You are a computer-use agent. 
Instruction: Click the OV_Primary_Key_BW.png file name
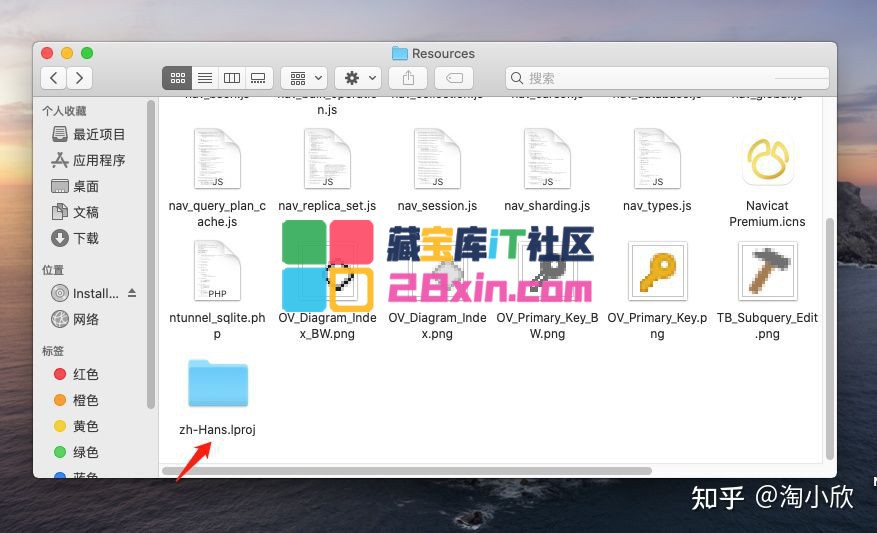[x=547, y=326]
